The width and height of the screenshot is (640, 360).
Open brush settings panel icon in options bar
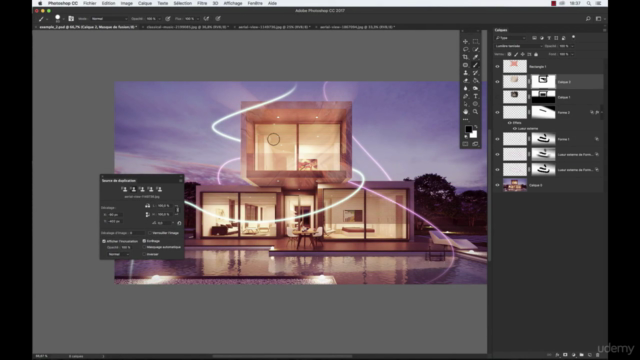[71, 18]
